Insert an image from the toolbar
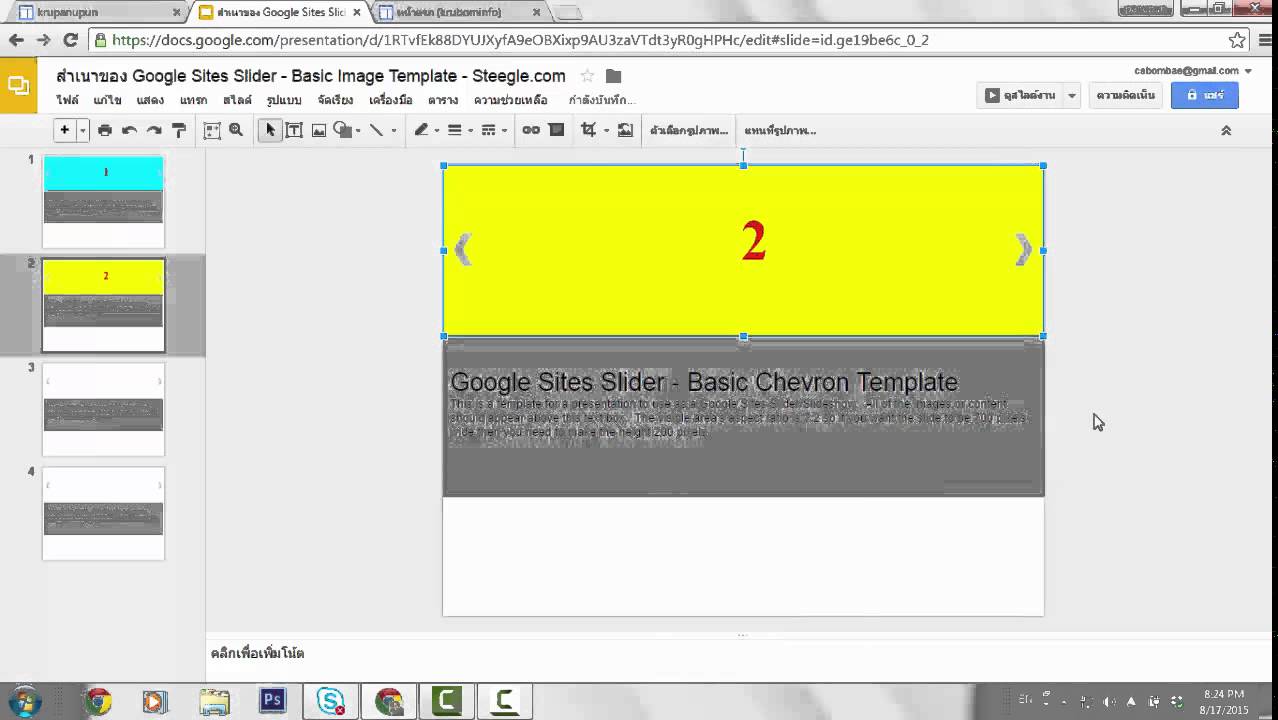 [x=319, y=130]
